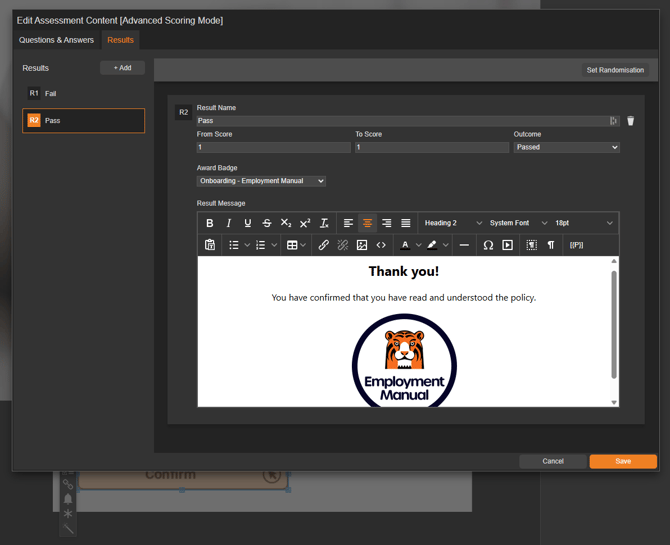Insert a horizontal line
This screenshot has height=545, width=670.
(464, 245)
